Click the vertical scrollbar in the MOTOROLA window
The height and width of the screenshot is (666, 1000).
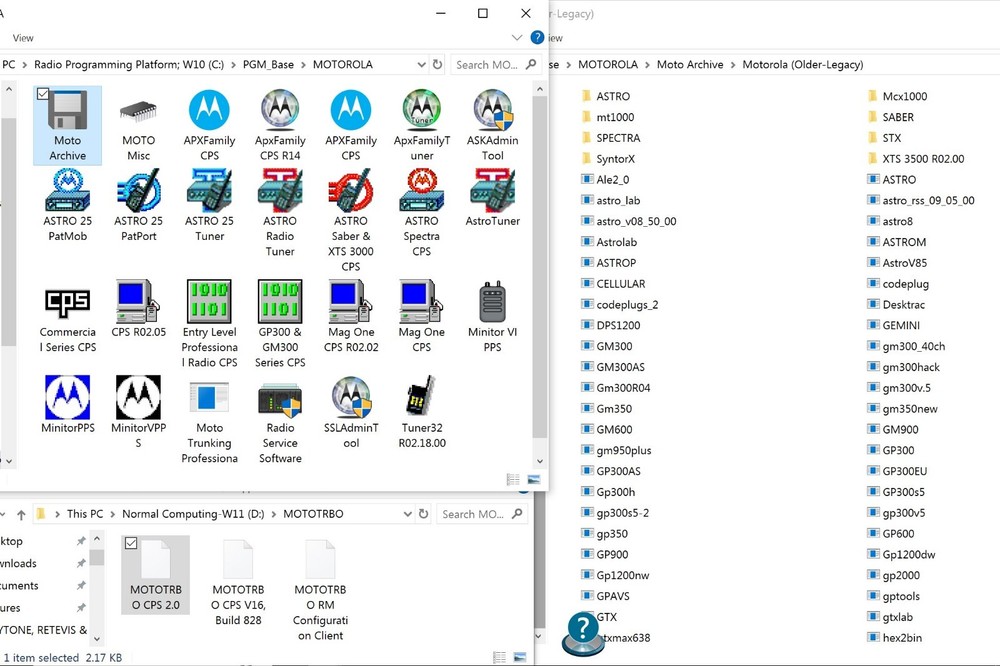click(x=540, y=250)
